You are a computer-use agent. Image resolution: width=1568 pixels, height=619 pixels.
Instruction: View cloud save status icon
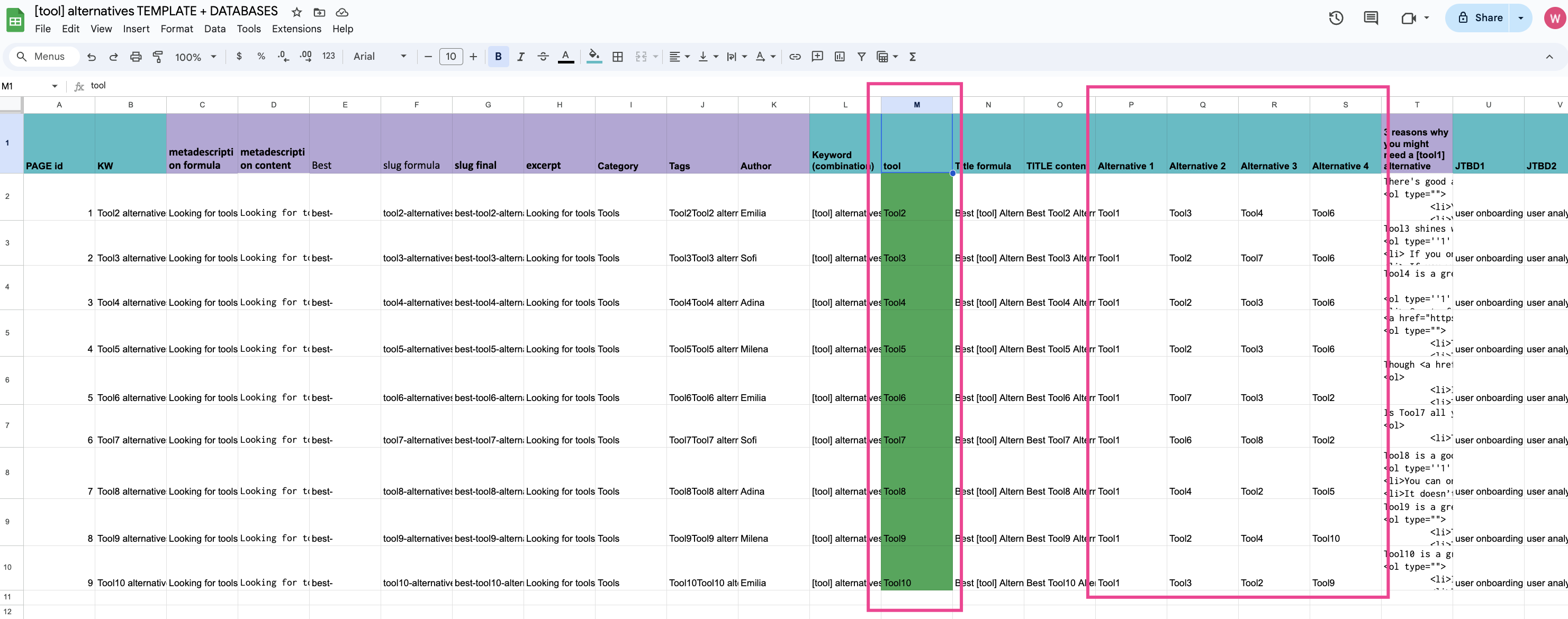coord(342,12)
